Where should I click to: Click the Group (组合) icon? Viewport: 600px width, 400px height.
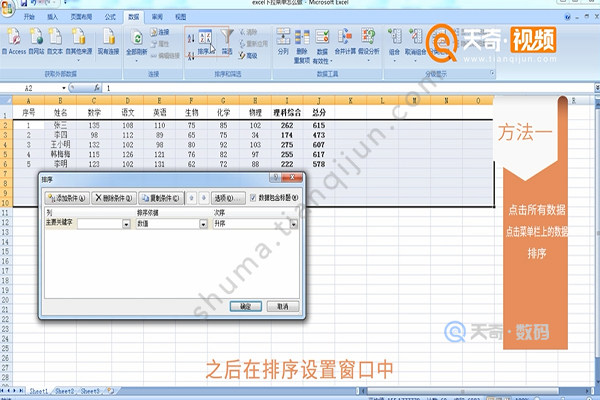click(395, 37)
